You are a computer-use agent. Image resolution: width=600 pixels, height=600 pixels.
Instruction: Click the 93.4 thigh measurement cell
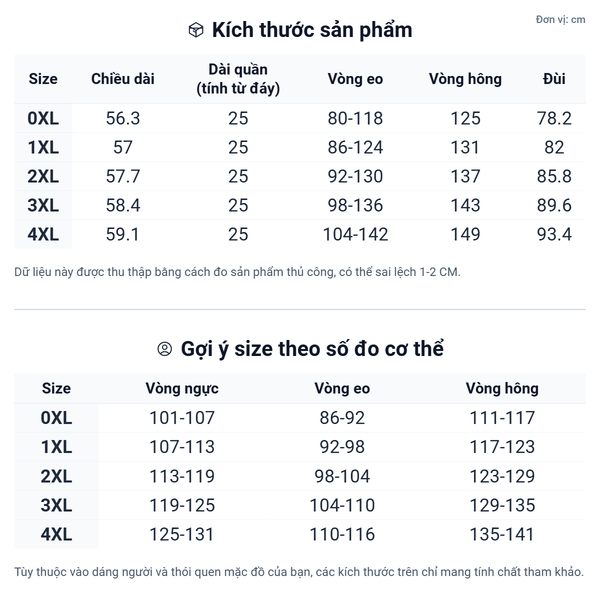[x=554, y=235]
